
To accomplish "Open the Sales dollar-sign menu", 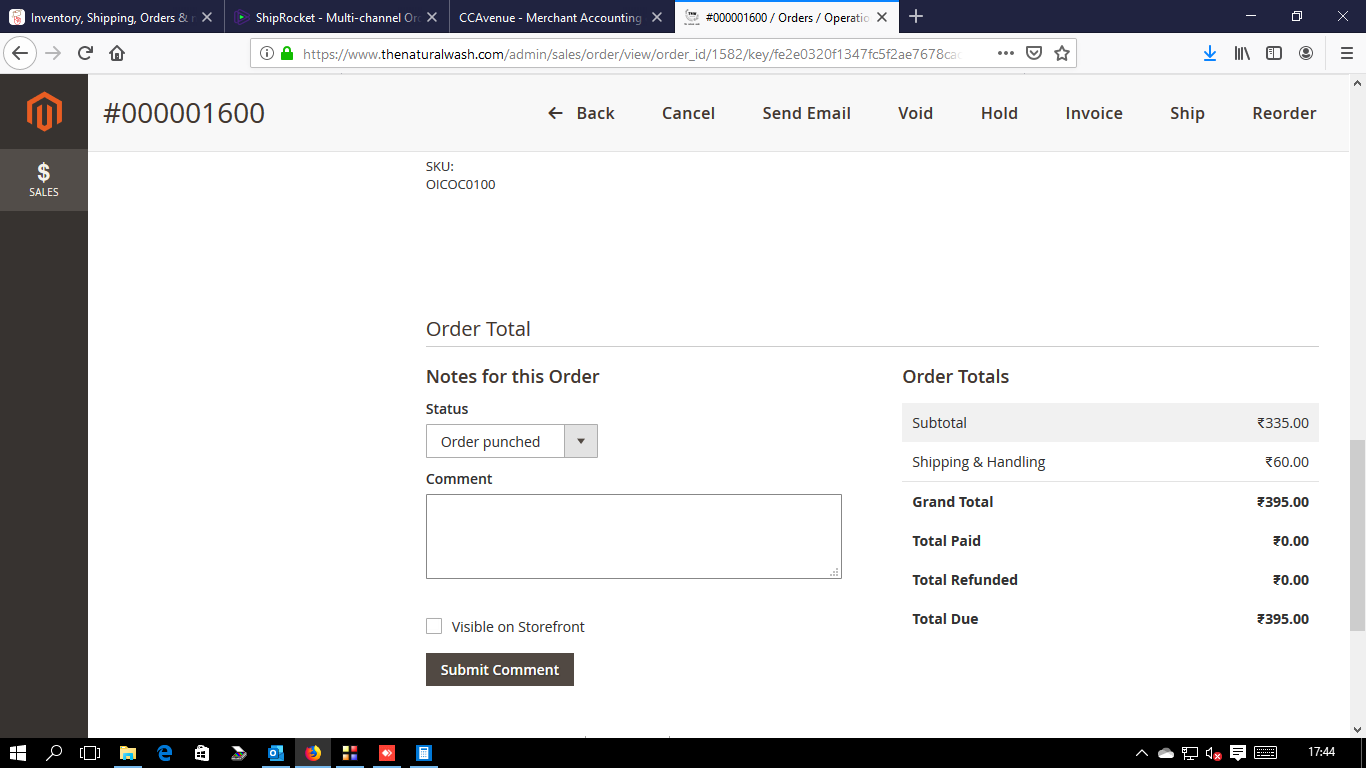I will (44, 179).
